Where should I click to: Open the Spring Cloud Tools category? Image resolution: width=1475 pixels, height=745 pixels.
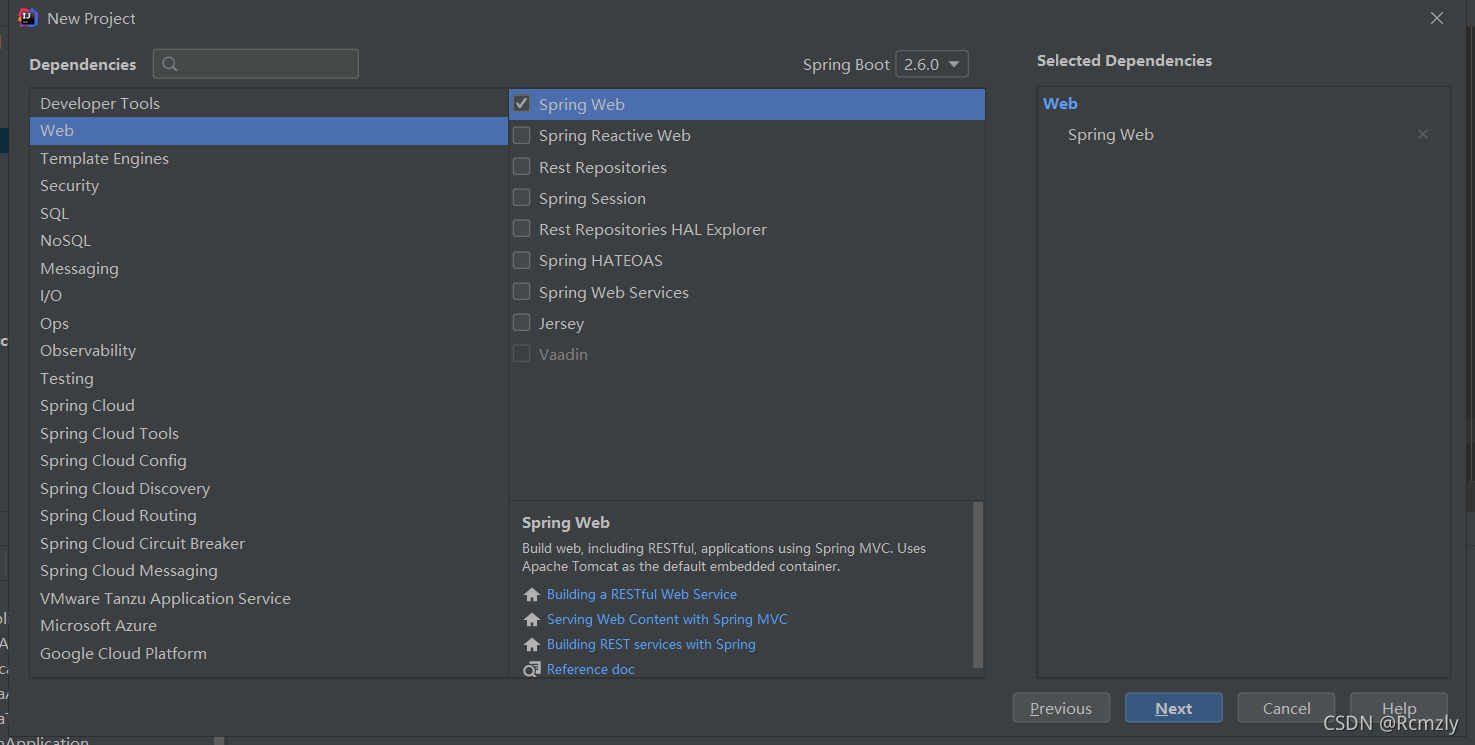pyautogui.click(x=269, y=433)
